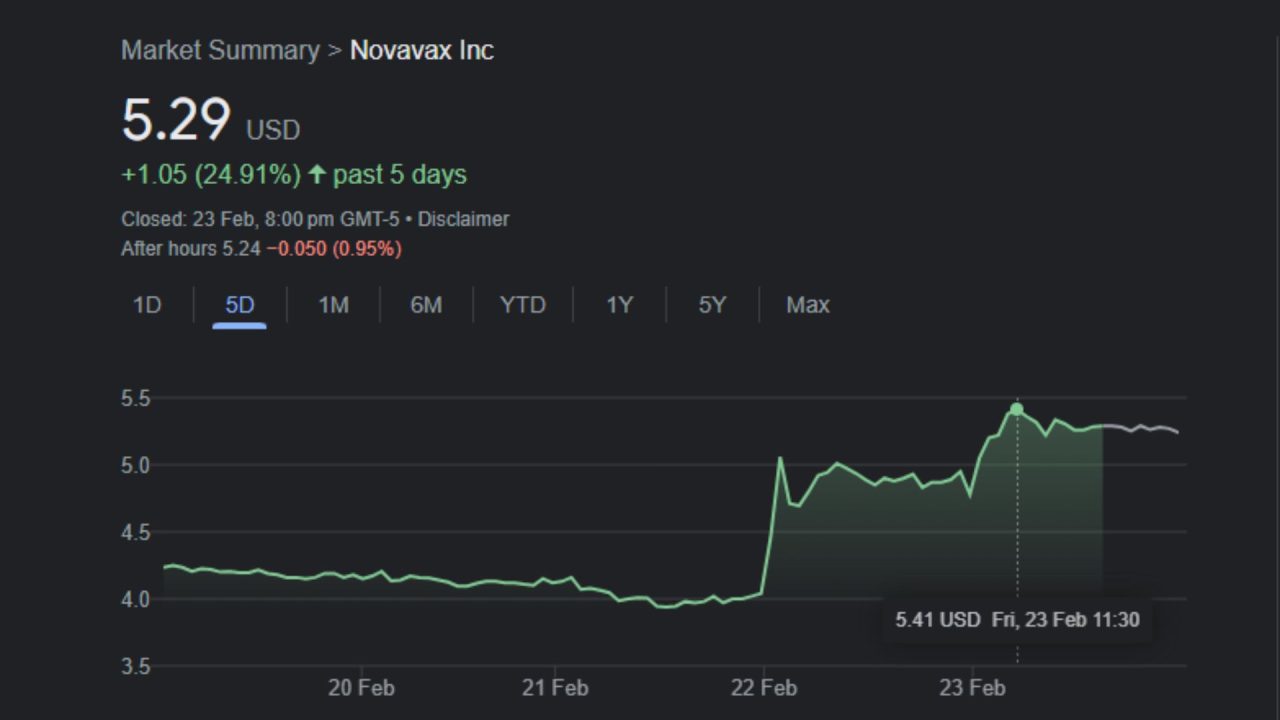Click the After hours 5.24 line
The image size is (1280, 720).
click(x=261, y=248)
